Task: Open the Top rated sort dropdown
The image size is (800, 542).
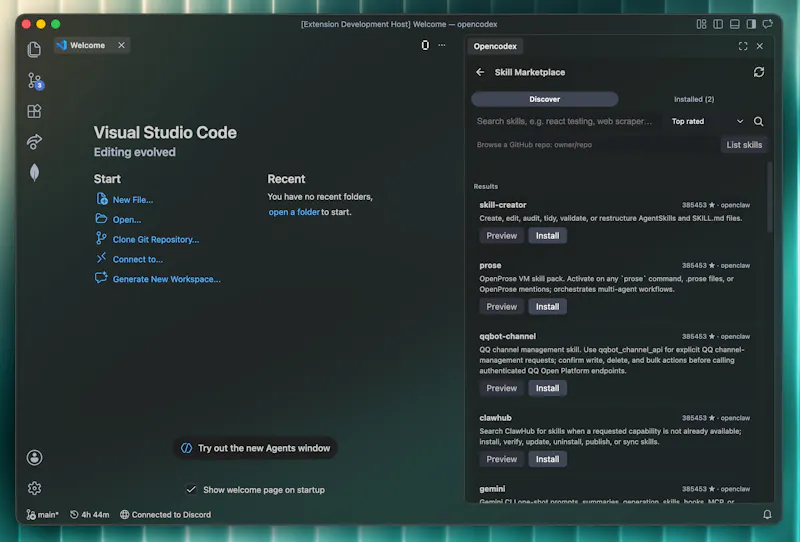Action: tap(707, 121)
